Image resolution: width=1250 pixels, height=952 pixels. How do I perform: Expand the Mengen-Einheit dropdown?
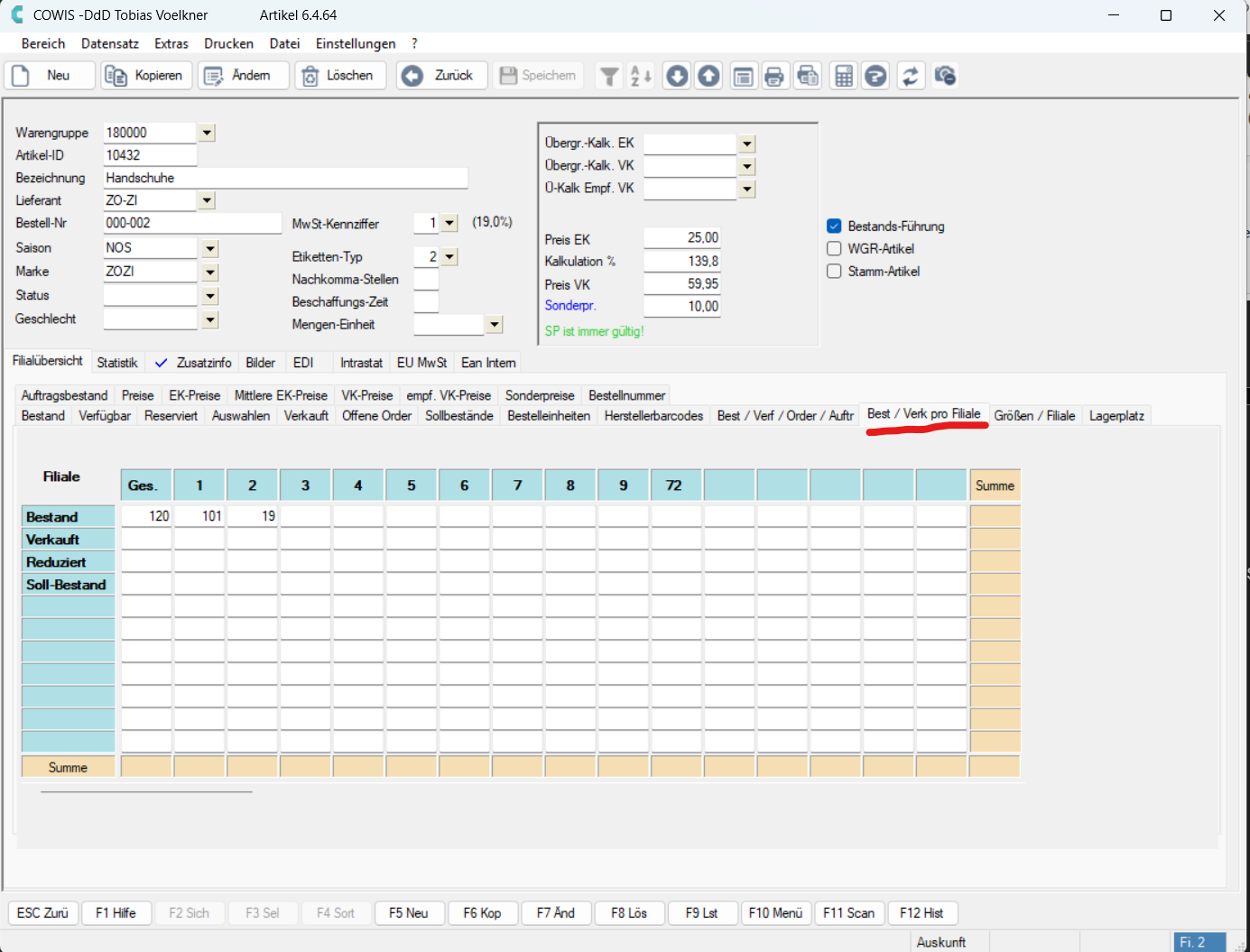tap(495, 325)
